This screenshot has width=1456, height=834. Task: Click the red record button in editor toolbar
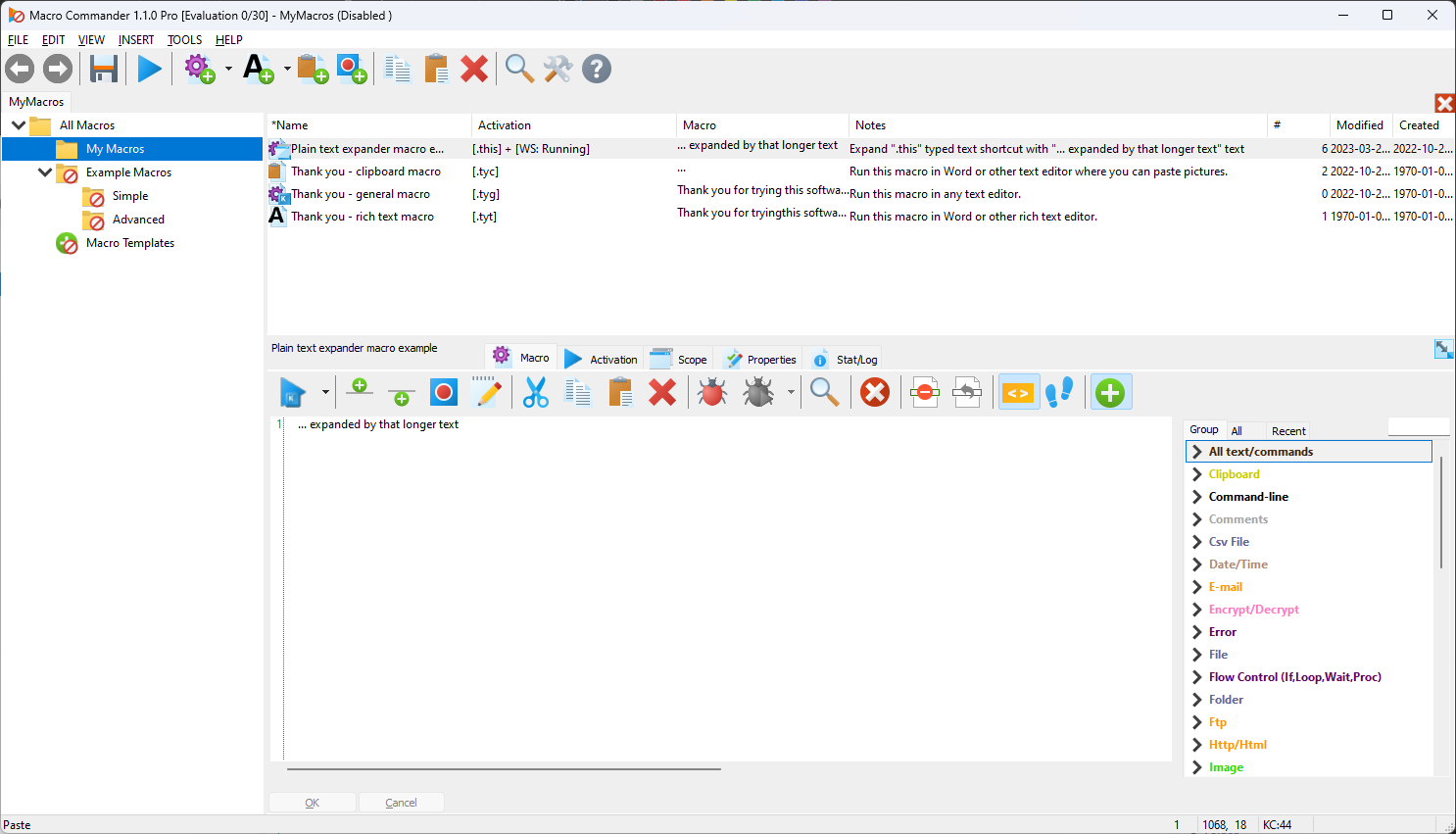pyautogui.click(x=444, y=393)
